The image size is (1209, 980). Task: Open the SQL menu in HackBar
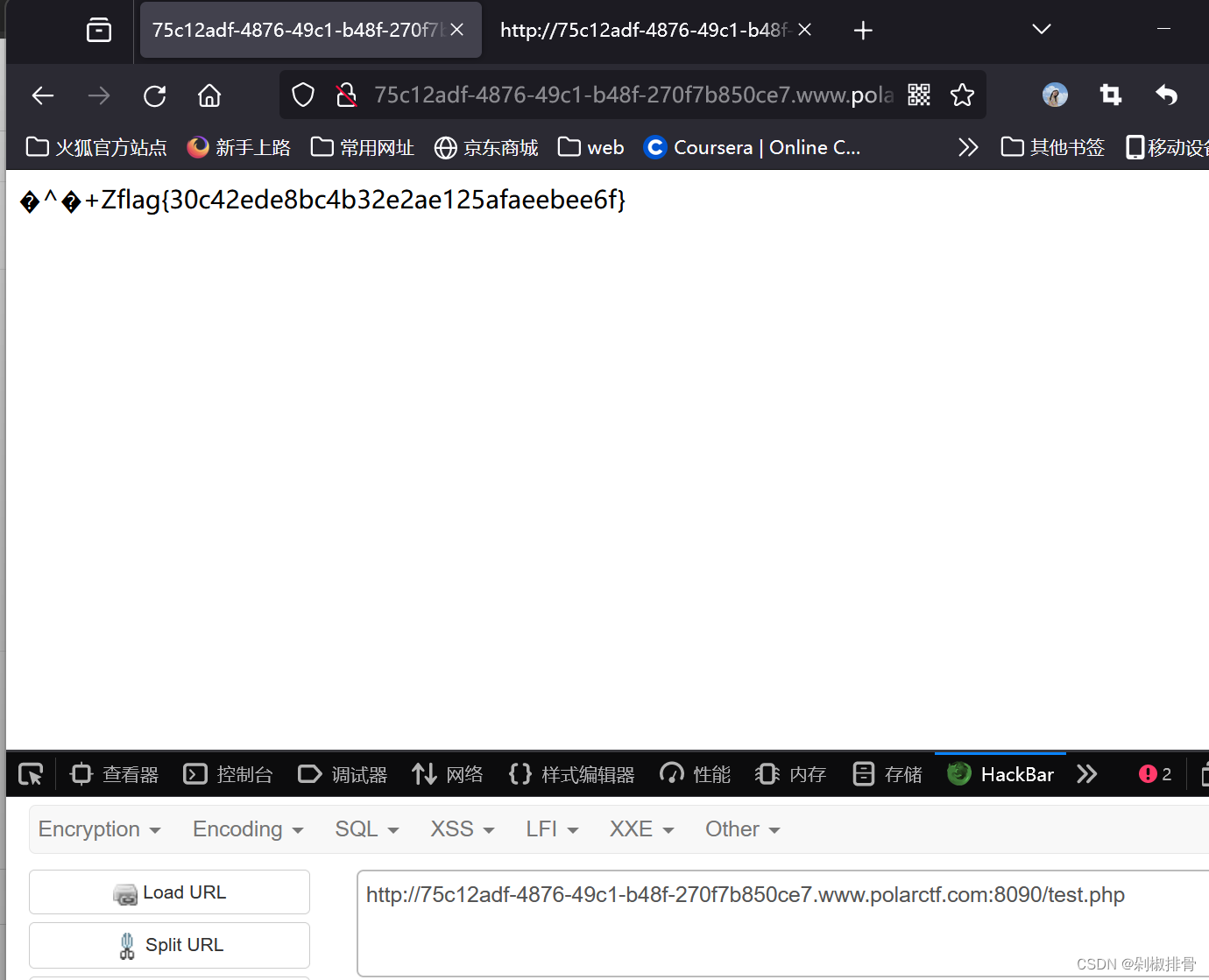click(366, 828)
